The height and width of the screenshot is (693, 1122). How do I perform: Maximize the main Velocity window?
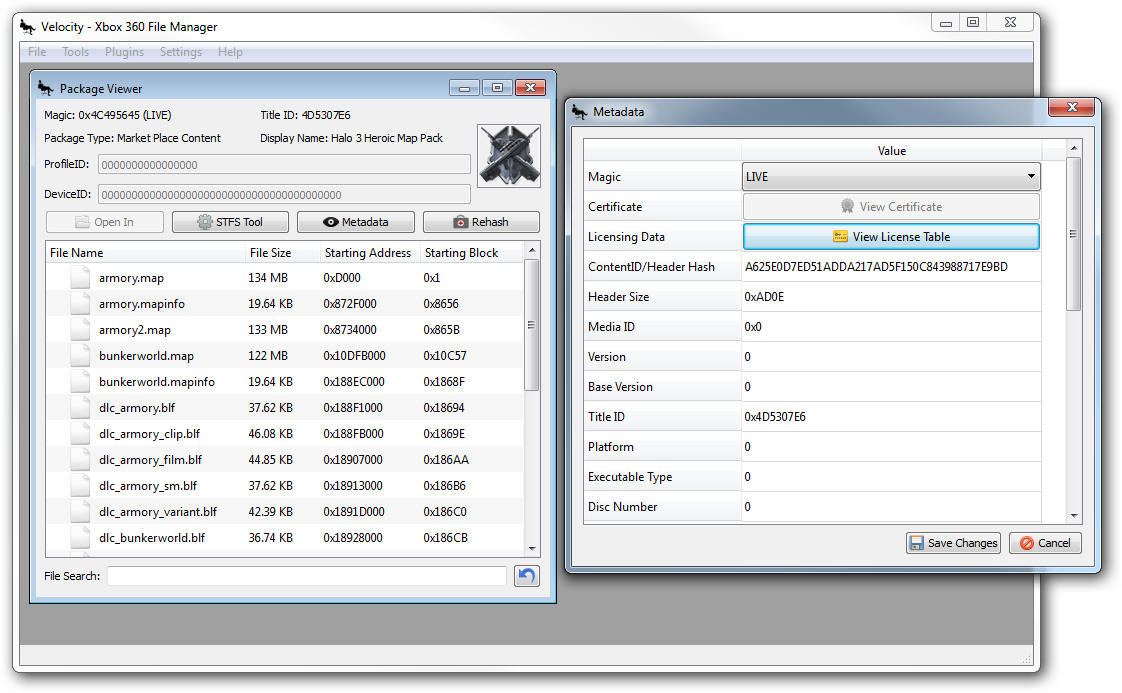click(972, 22)
